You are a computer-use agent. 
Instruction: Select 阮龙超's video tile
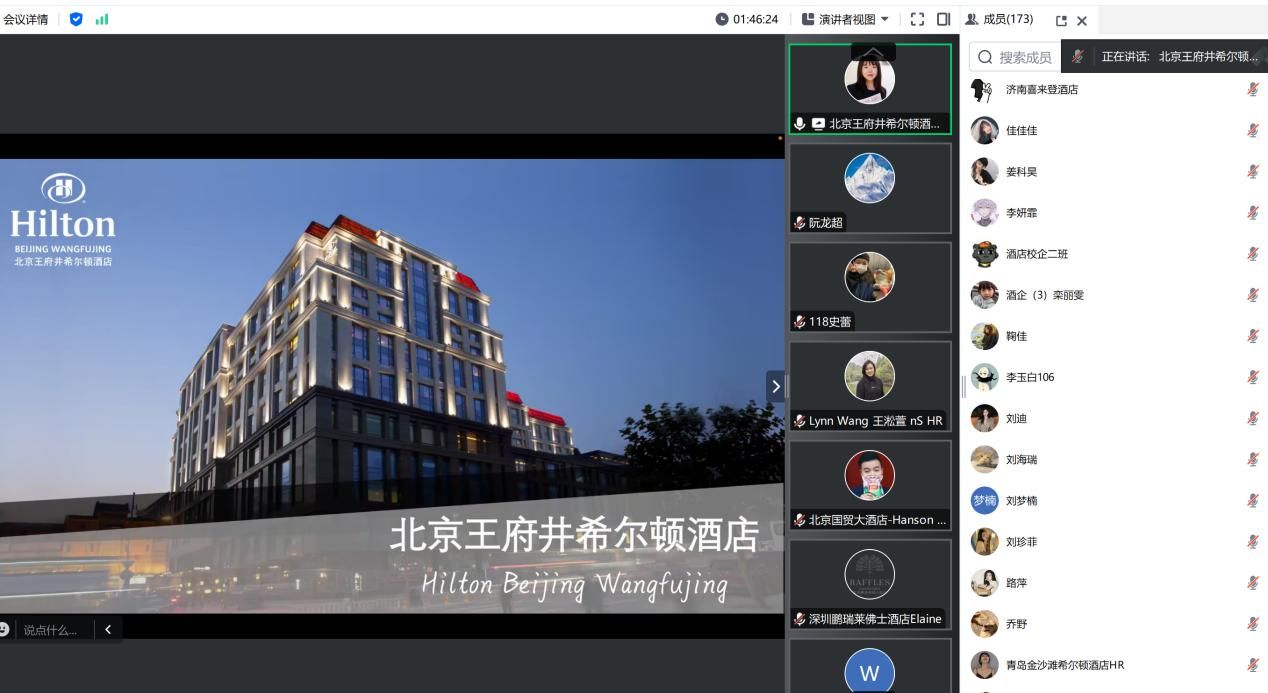click(870, 188)
